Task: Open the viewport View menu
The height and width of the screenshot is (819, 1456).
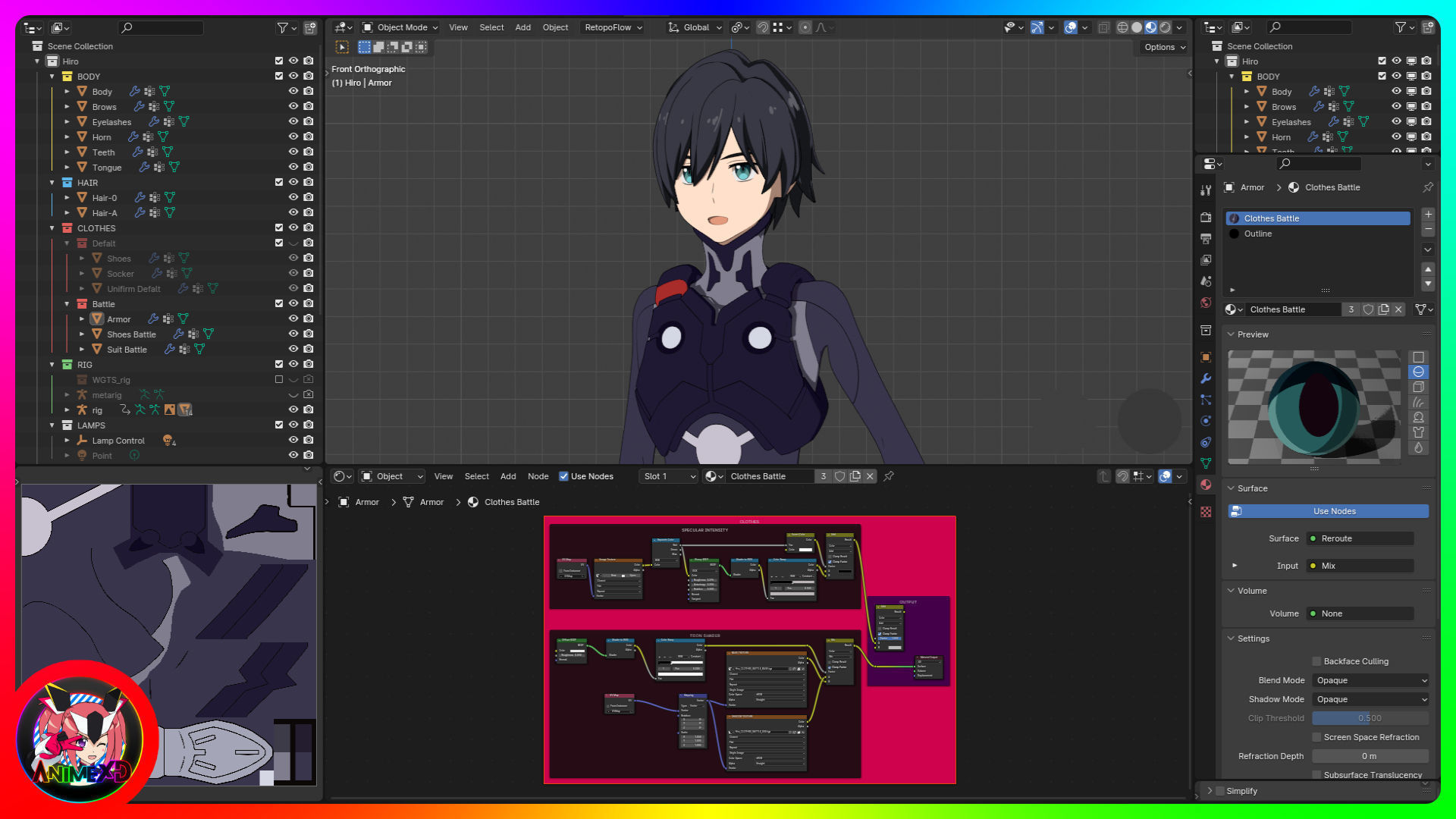Action: tap(458, 27)
